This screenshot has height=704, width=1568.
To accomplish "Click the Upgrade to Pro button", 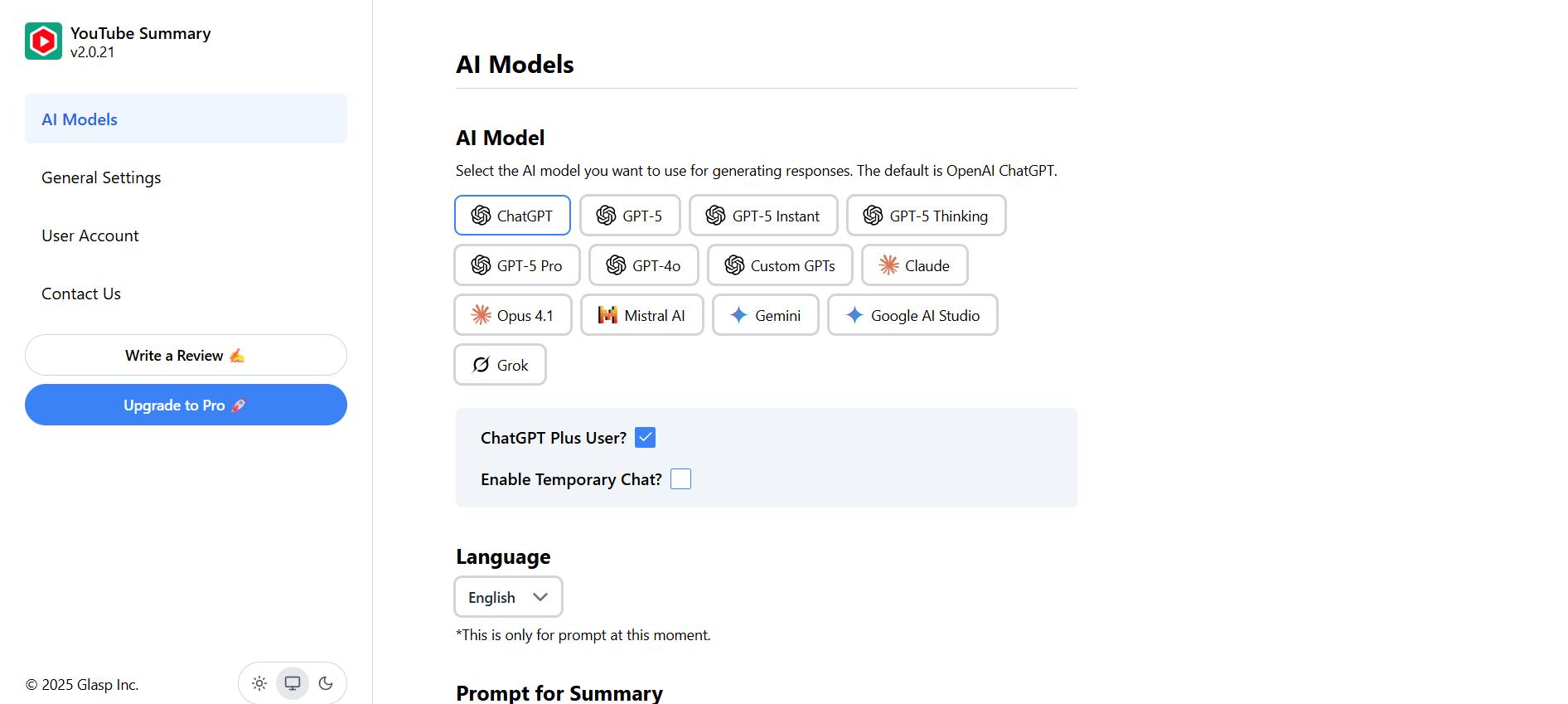I will click(186, 405).
